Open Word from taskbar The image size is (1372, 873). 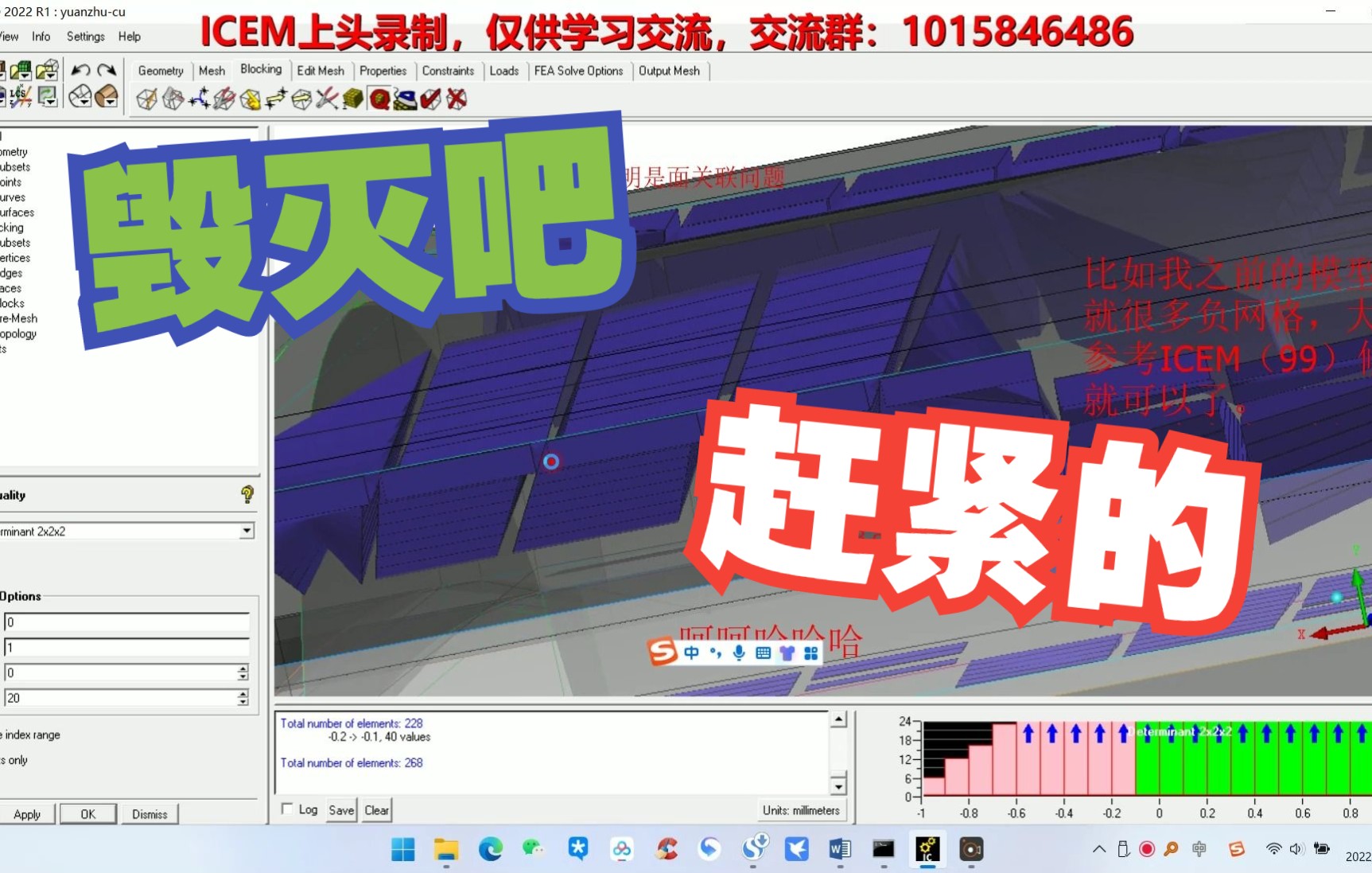point(839,849)
